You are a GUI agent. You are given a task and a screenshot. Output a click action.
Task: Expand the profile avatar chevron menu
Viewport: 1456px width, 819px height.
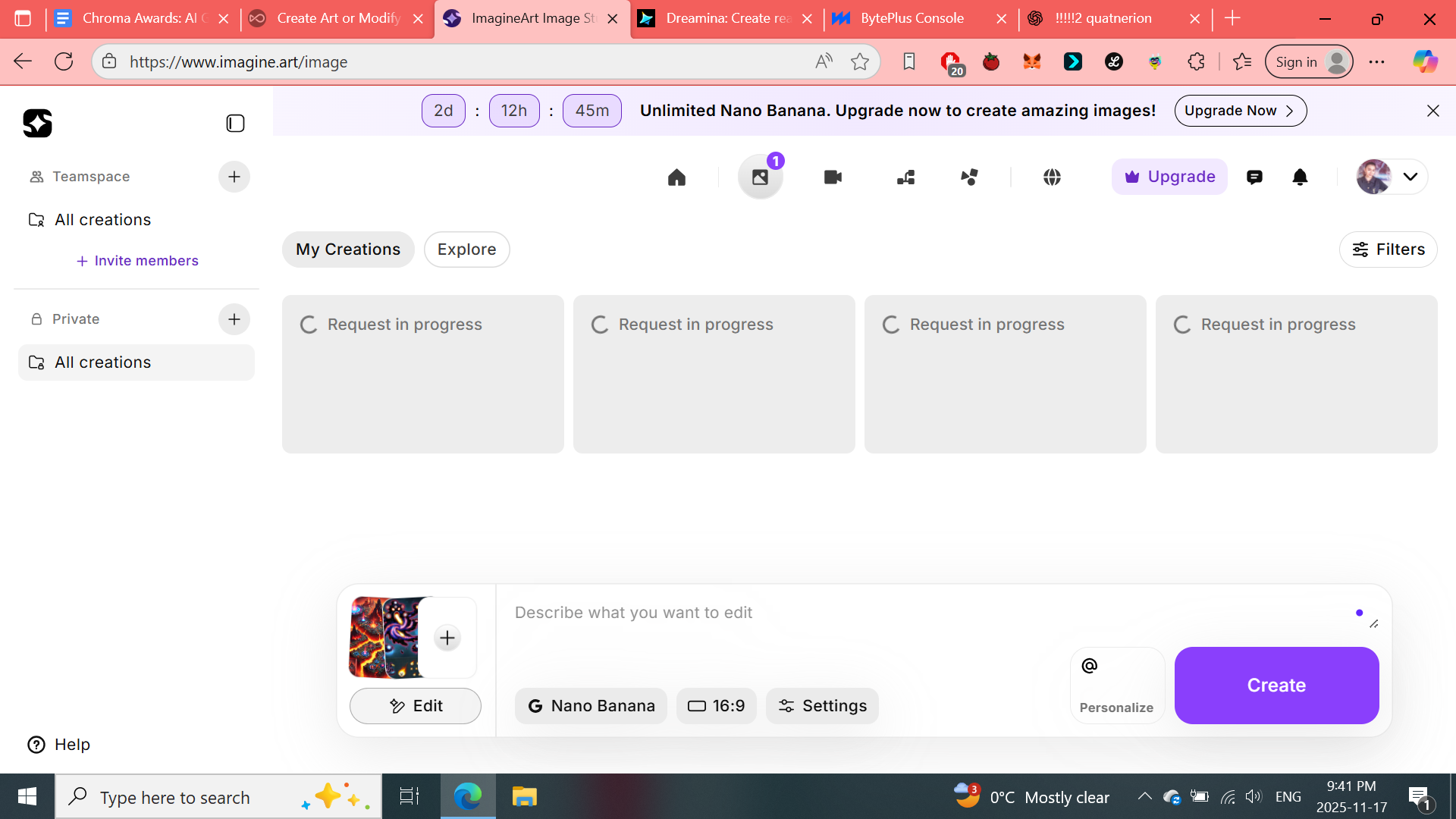[x=1410, y=177]
